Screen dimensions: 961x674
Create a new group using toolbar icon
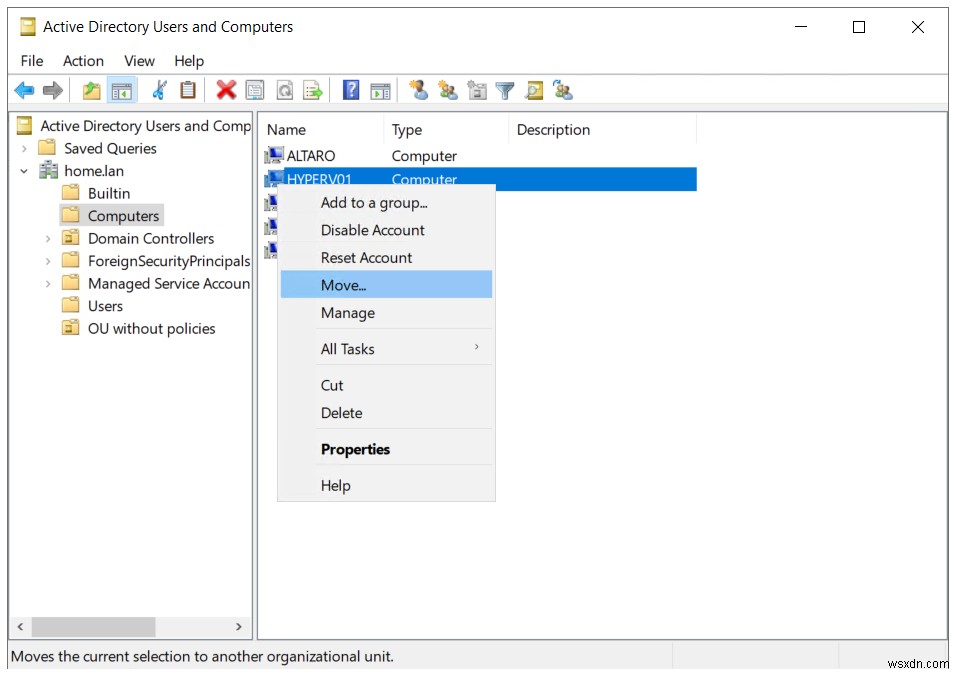click(x=447, y=90)
